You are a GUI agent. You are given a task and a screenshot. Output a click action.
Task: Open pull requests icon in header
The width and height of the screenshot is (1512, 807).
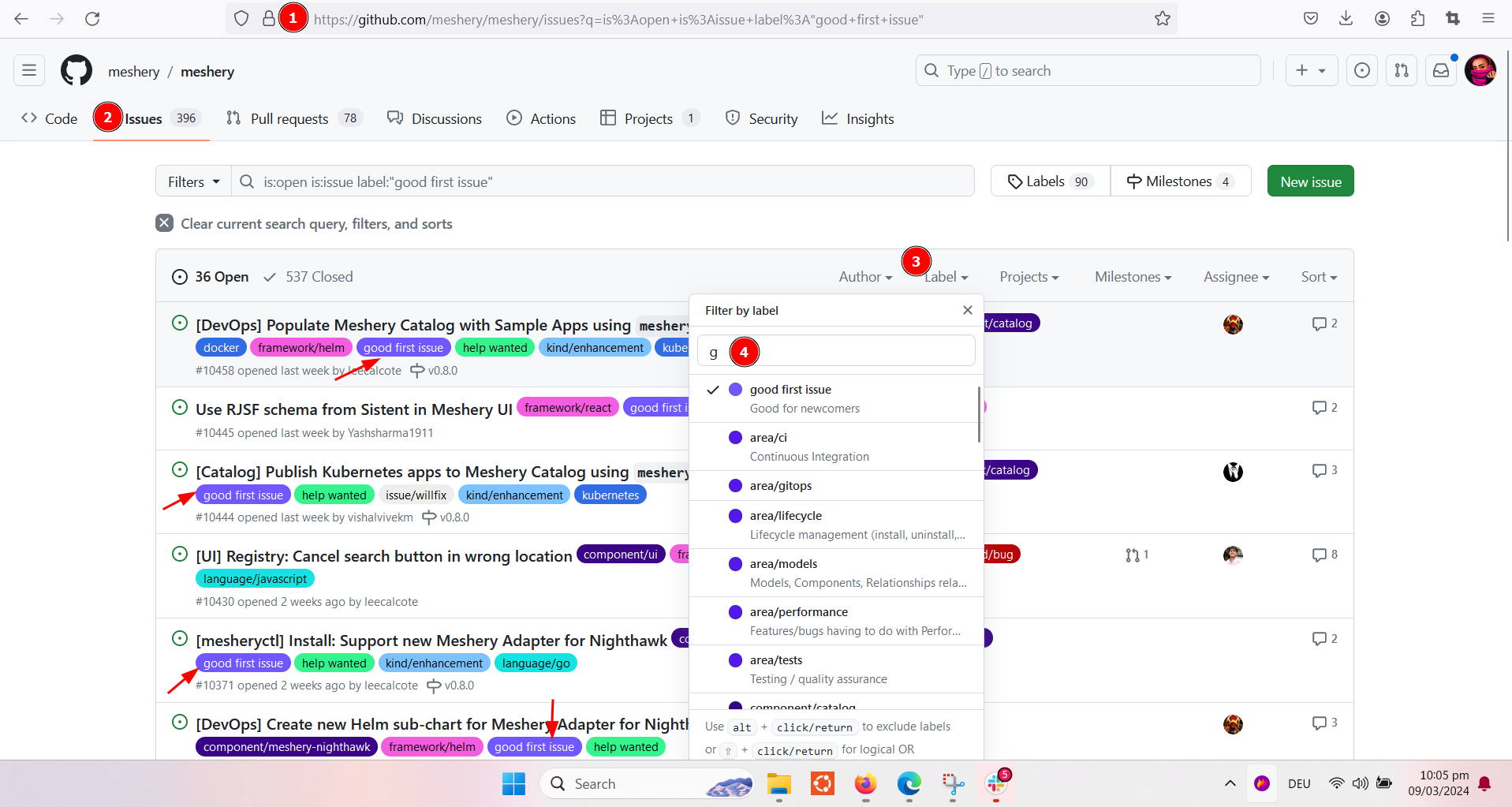(1402, 71)
